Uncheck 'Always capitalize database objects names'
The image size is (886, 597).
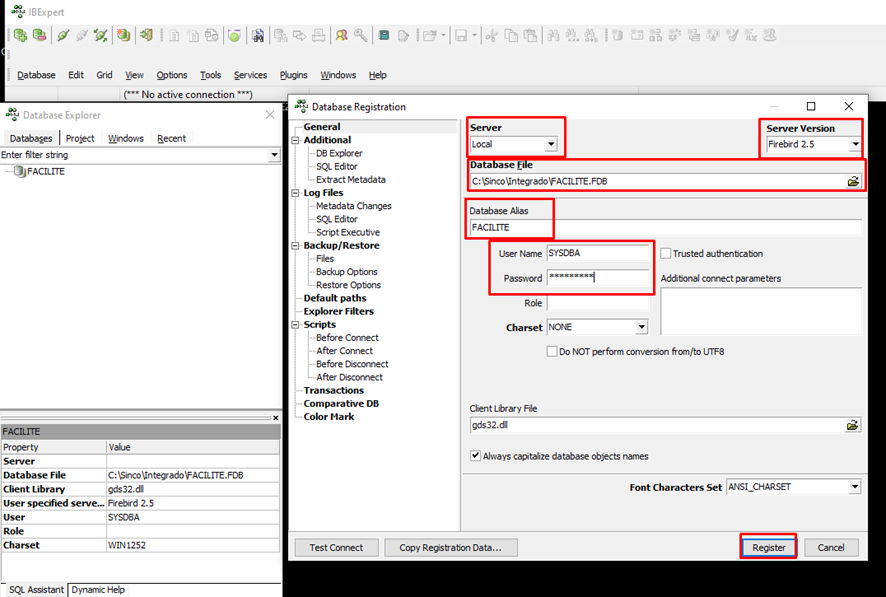coord(476,456)
